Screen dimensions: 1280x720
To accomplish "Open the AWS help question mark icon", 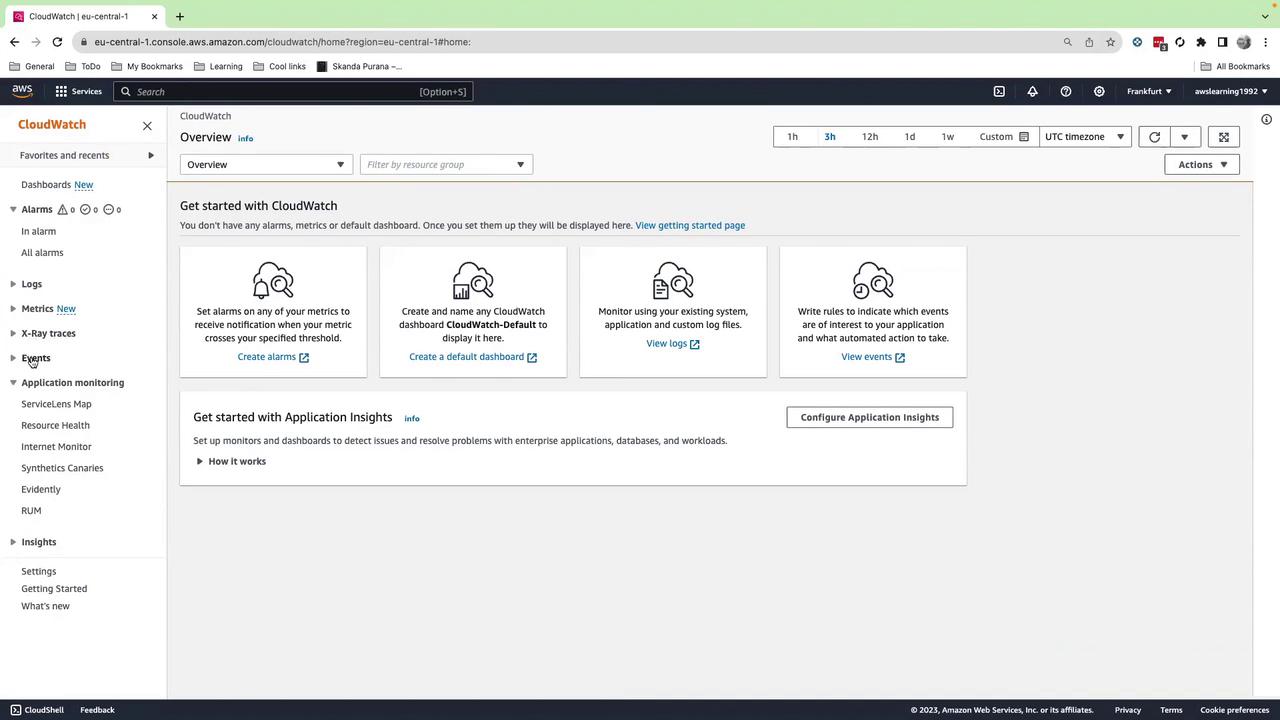I will 1066,91.
